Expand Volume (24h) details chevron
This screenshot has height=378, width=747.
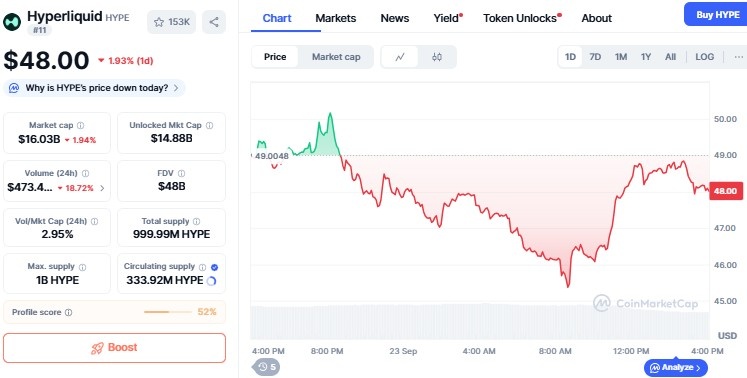click(x=102, y=188)
